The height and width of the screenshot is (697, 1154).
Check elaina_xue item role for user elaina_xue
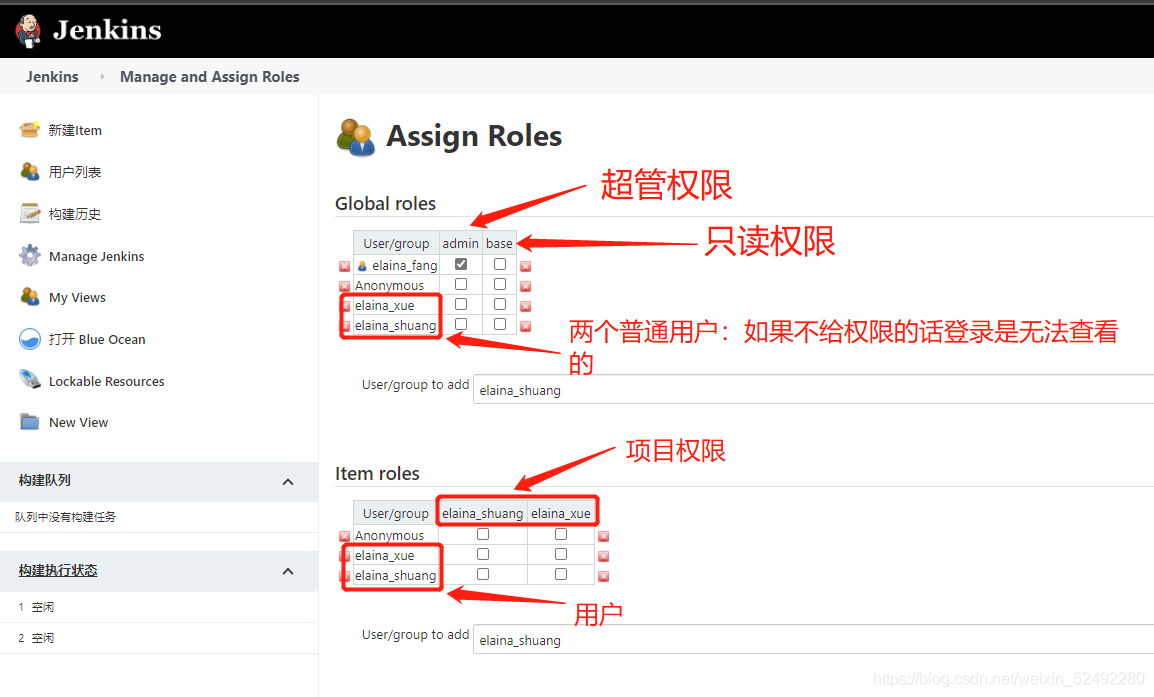point(561,554)
